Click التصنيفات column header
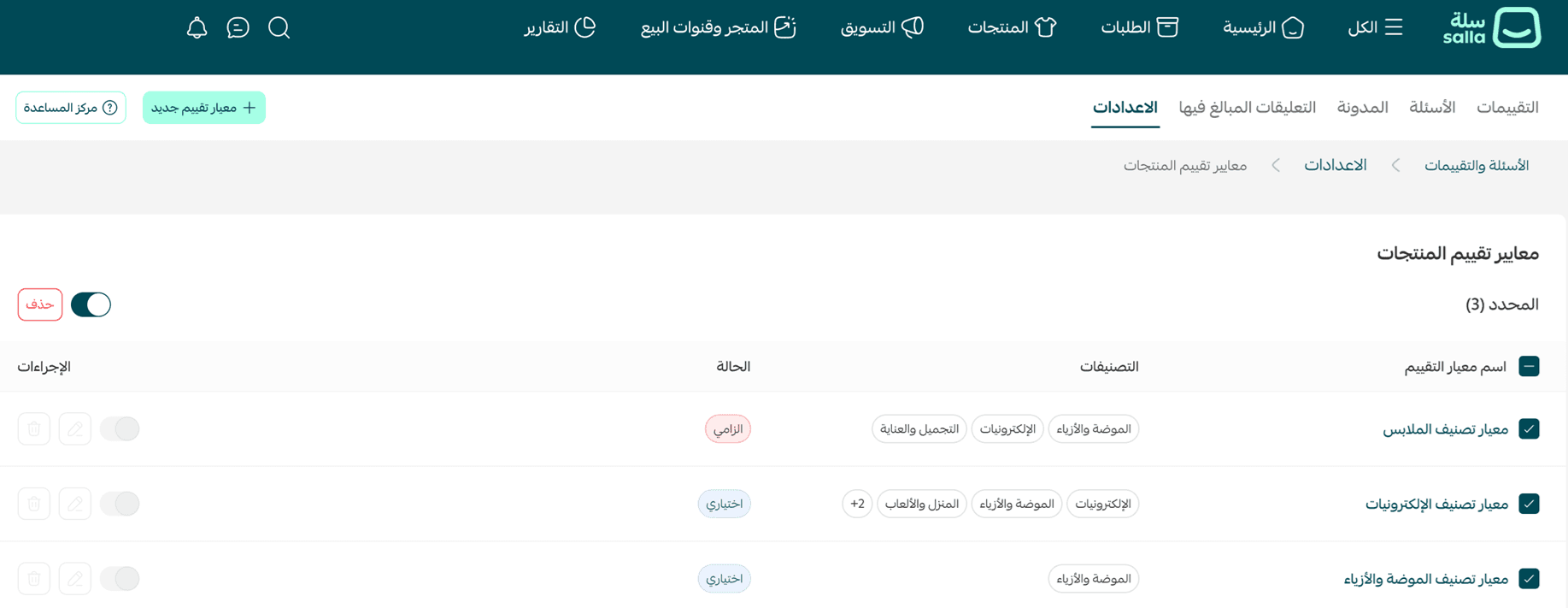Image resolution: width=1568 pixels, height=608 pixels. tap(1109, 367)
